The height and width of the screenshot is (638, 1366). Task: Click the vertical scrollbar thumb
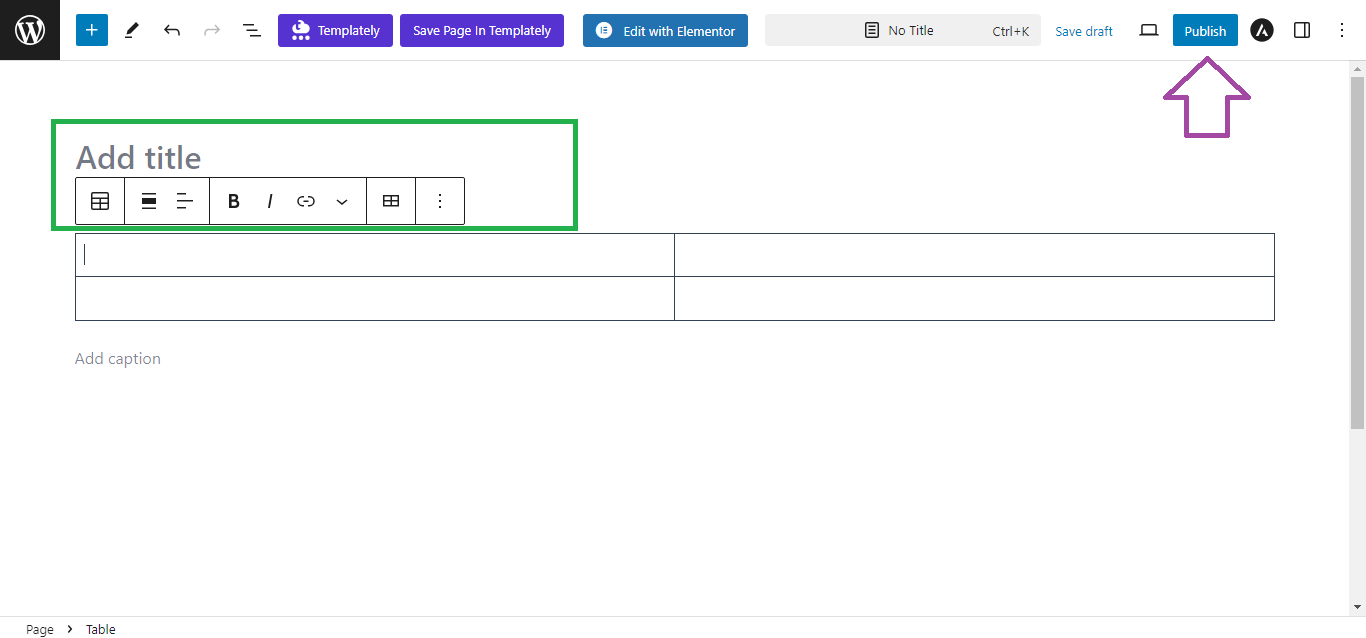coord(1357,250)
